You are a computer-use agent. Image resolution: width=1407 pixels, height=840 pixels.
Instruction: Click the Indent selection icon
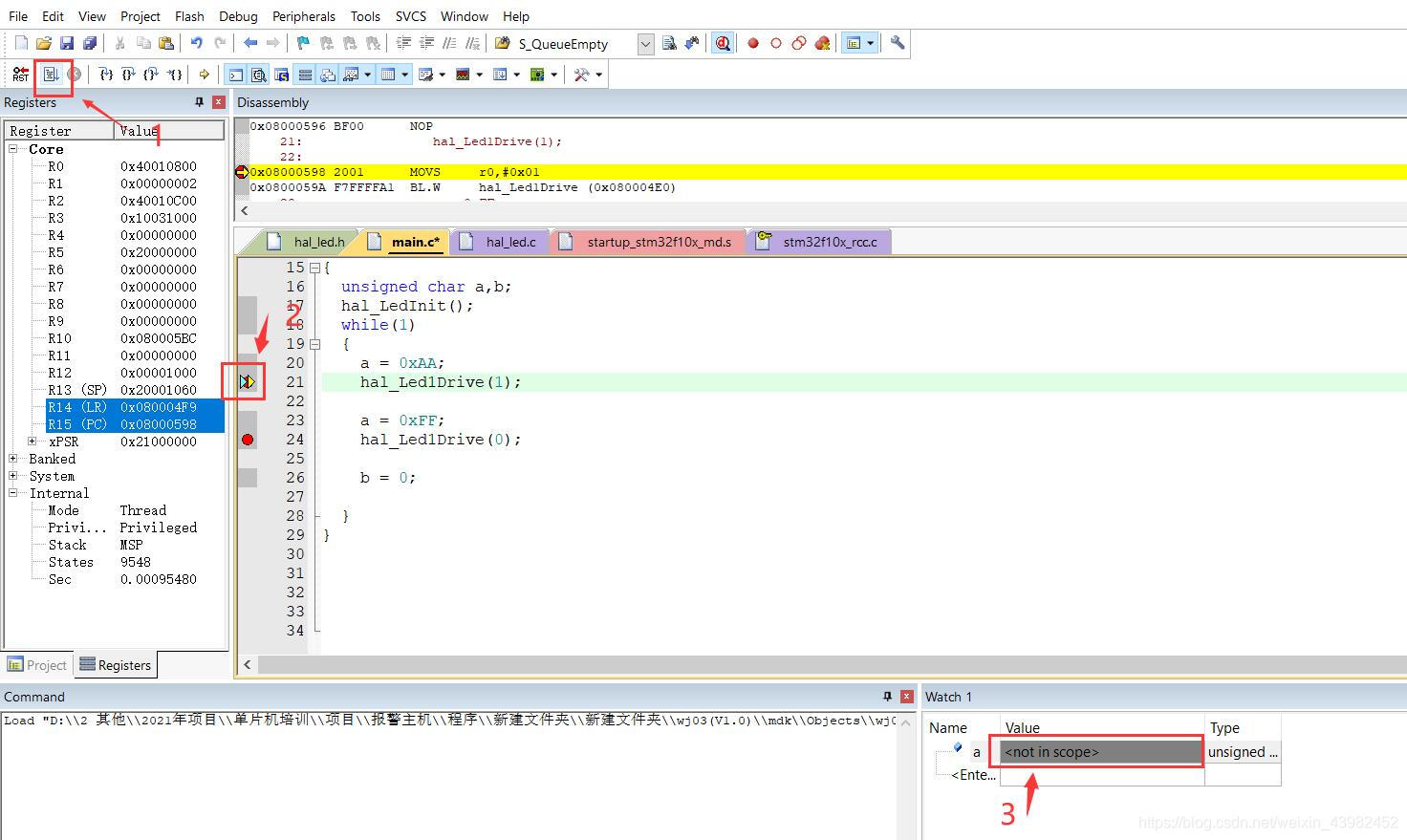(x=403, y=43)
